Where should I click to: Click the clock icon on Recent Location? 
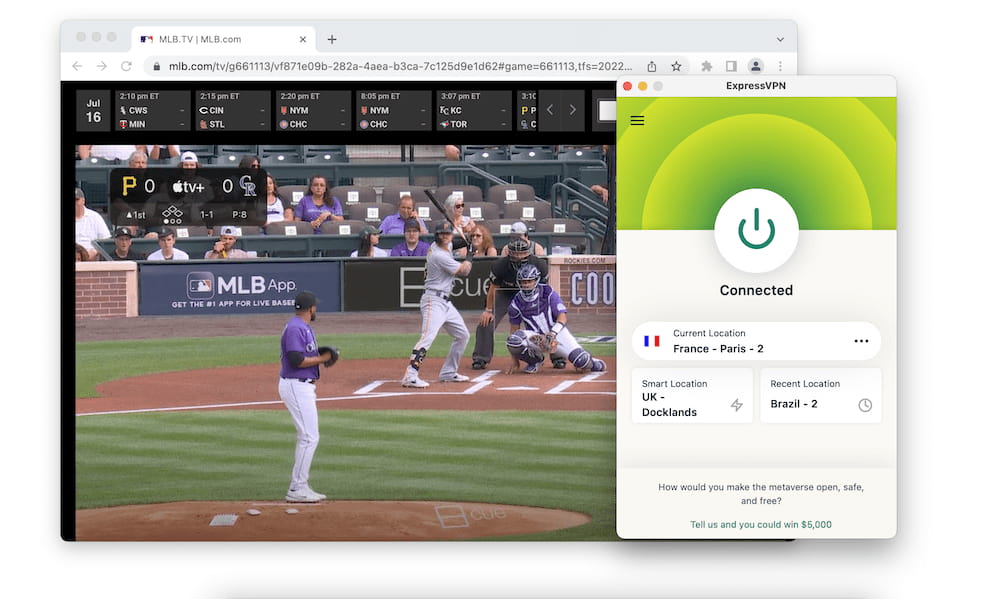click(865, 405)
